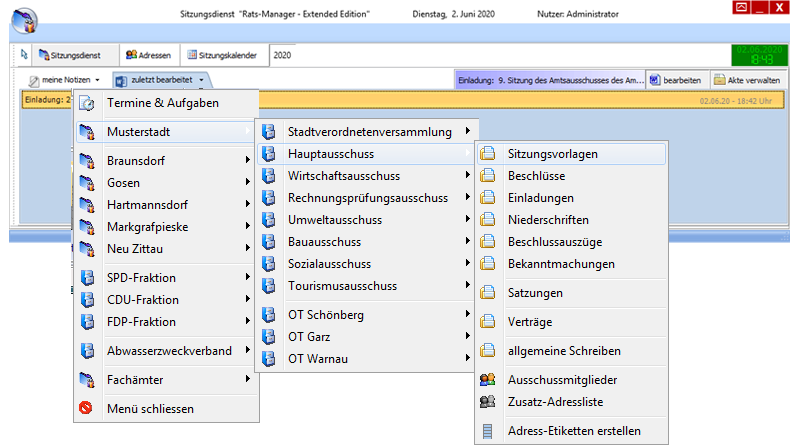The height and width of the screenshot is (445, 796).
Task: Click the icon beside SPD-Fraktion
Action: point(87,278)
